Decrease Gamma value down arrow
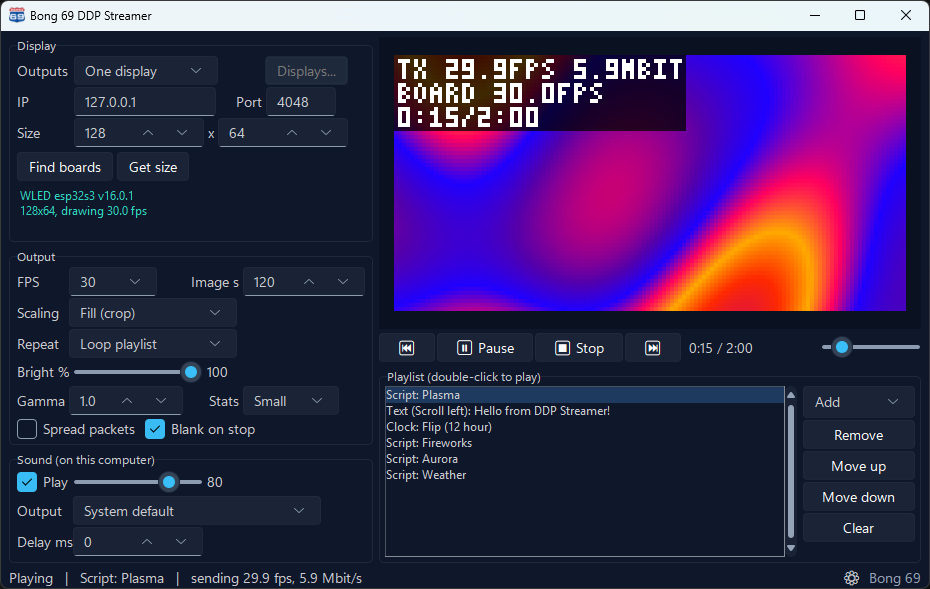 tap(161, 401)
